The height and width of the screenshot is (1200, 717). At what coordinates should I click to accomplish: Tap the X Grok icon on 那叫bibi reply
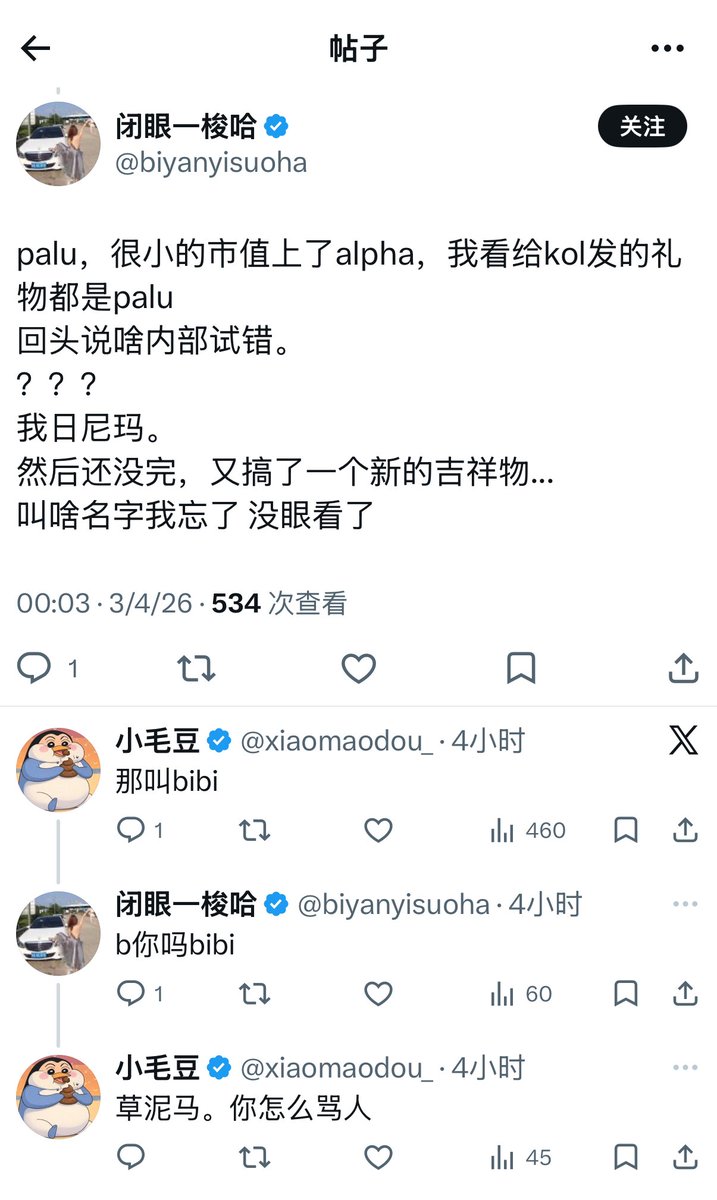(684, 741)
